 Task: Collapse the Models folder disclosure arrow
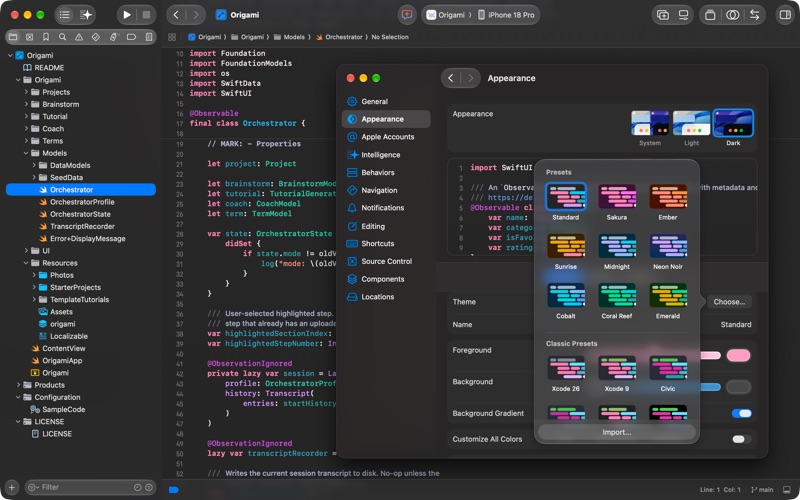(26, 153)
